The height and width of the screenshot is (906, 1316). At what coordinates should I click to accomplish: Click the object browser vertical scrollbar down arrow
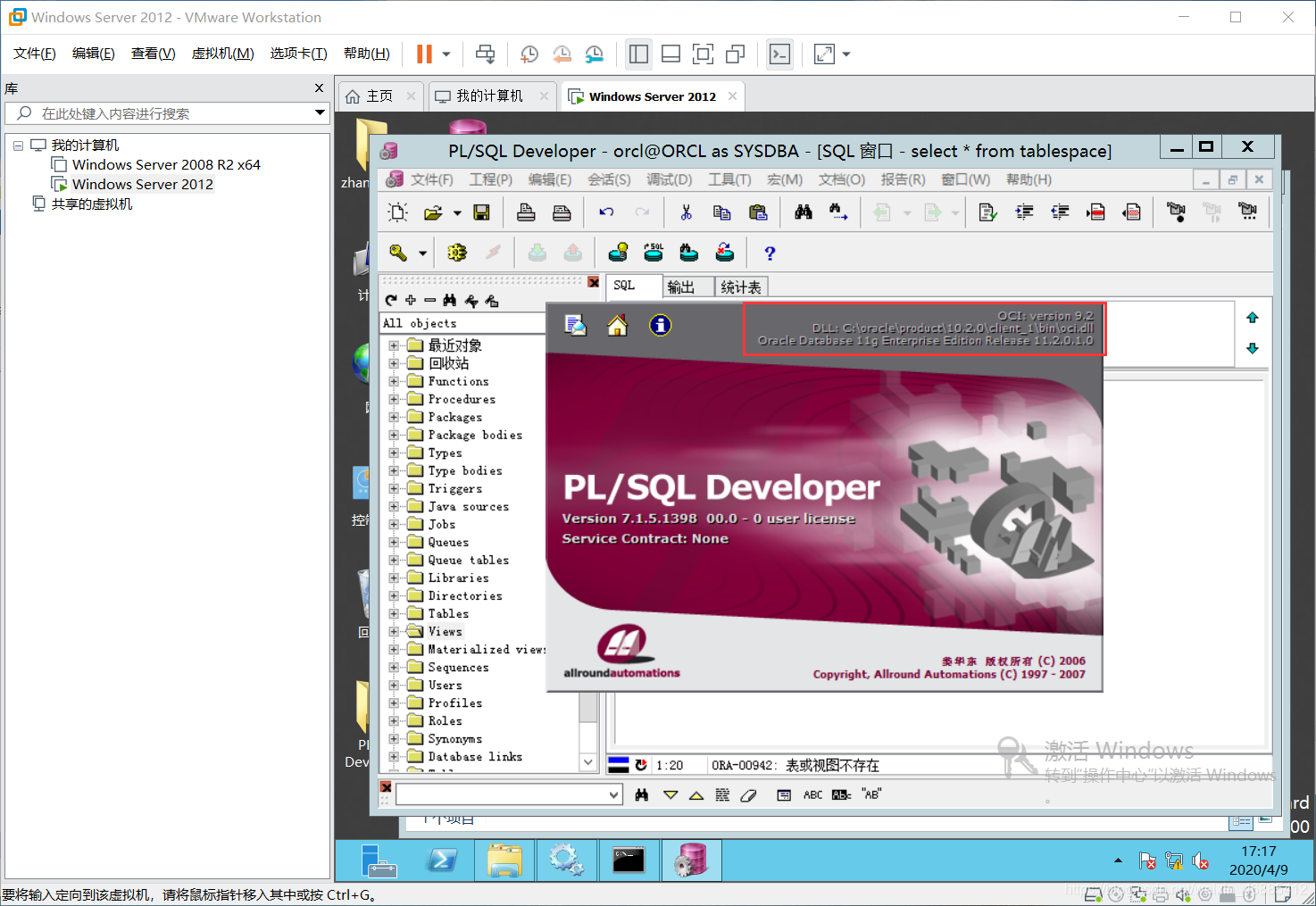pos(588,763)
